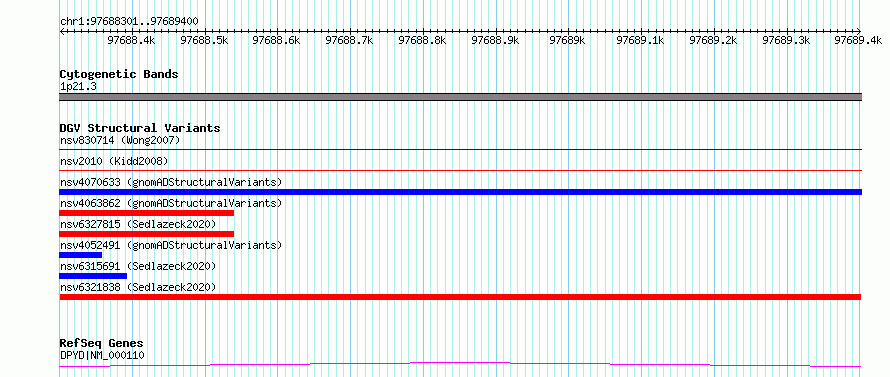This screenshot has height=377, width=890.
Task: Click the DGV Structural Variants heading
Action: tap(140, 128)
